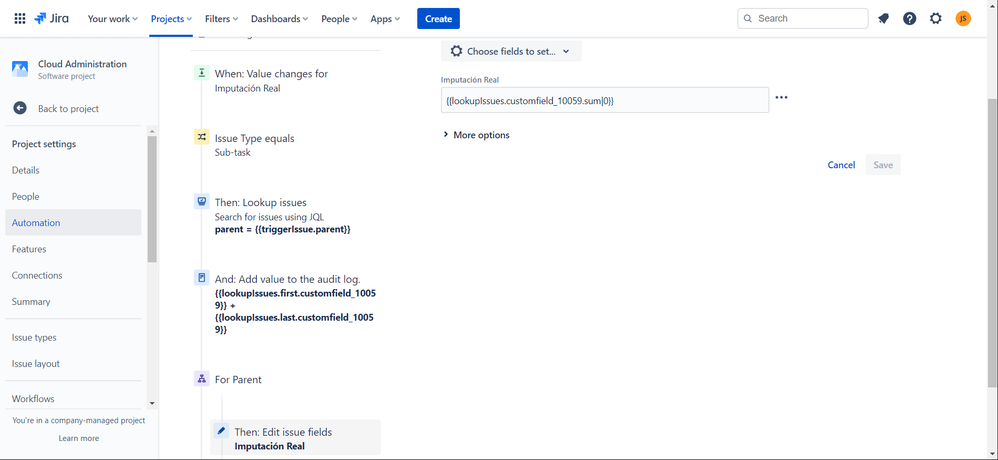Click the sidebar scrollbar up arrow

[151, 132]
